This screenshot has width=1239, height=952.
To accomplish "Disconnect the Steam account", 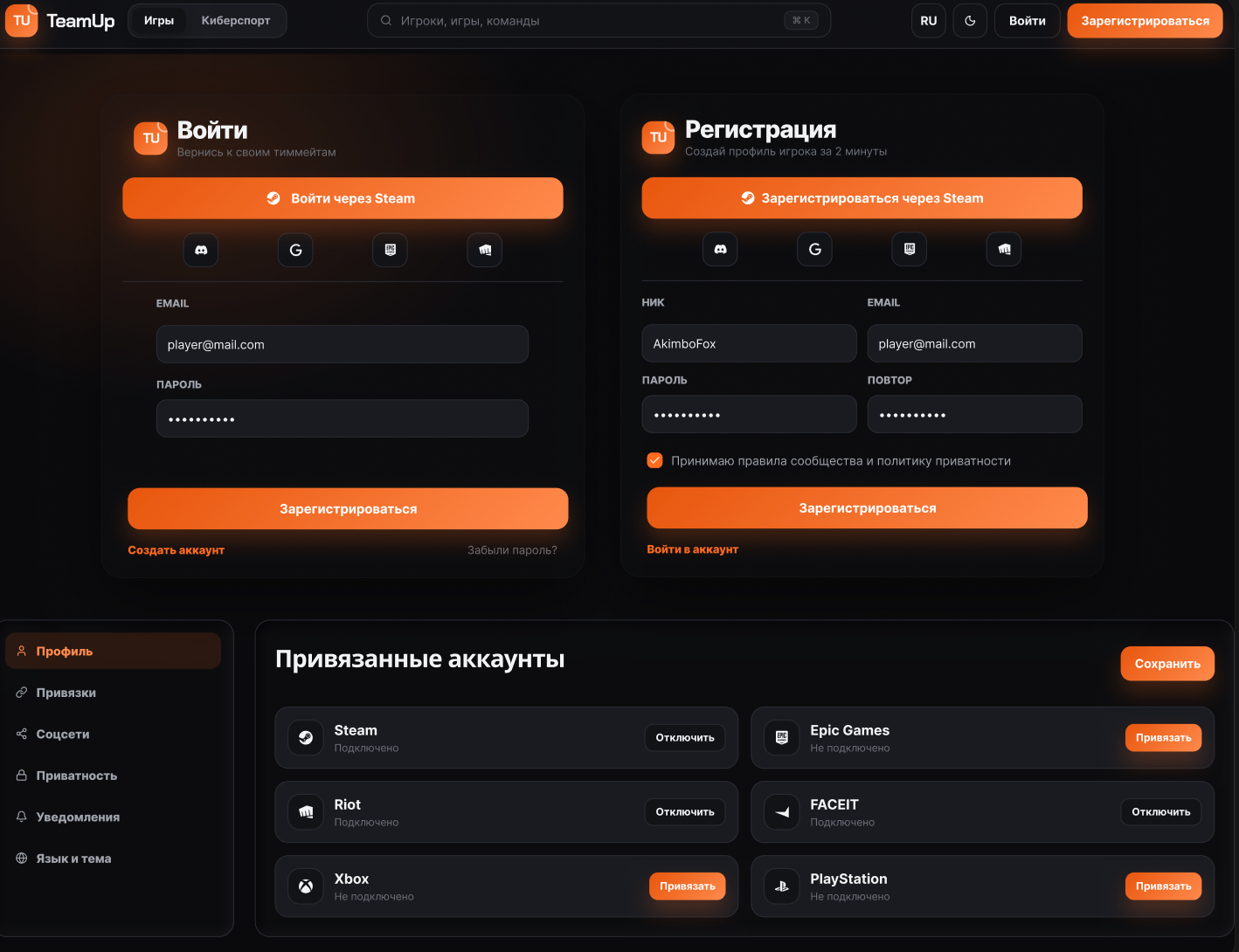I will pos(685,738).
